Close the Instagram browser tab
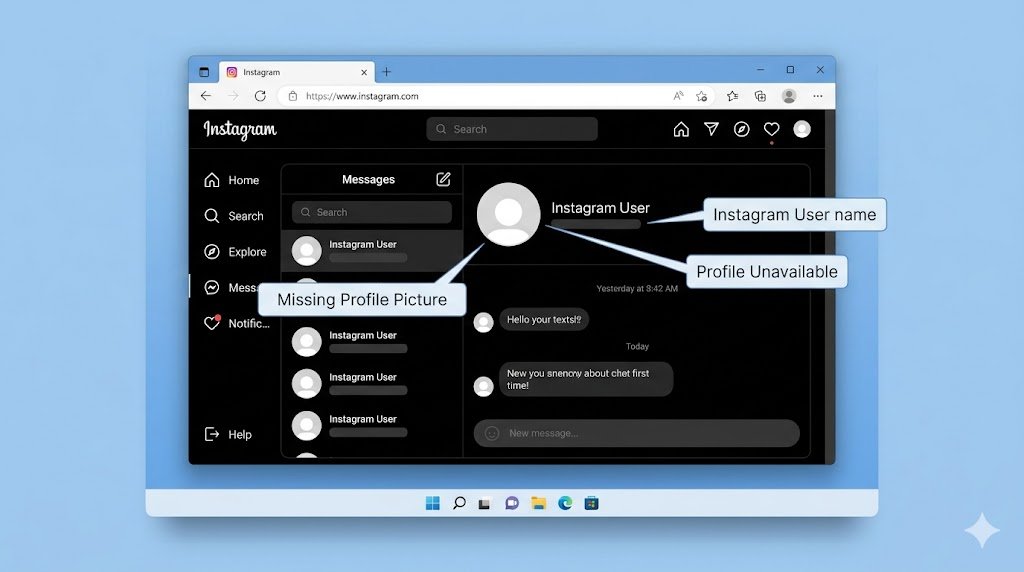Viewport: 1024px width, 572px height. point(364,72)
